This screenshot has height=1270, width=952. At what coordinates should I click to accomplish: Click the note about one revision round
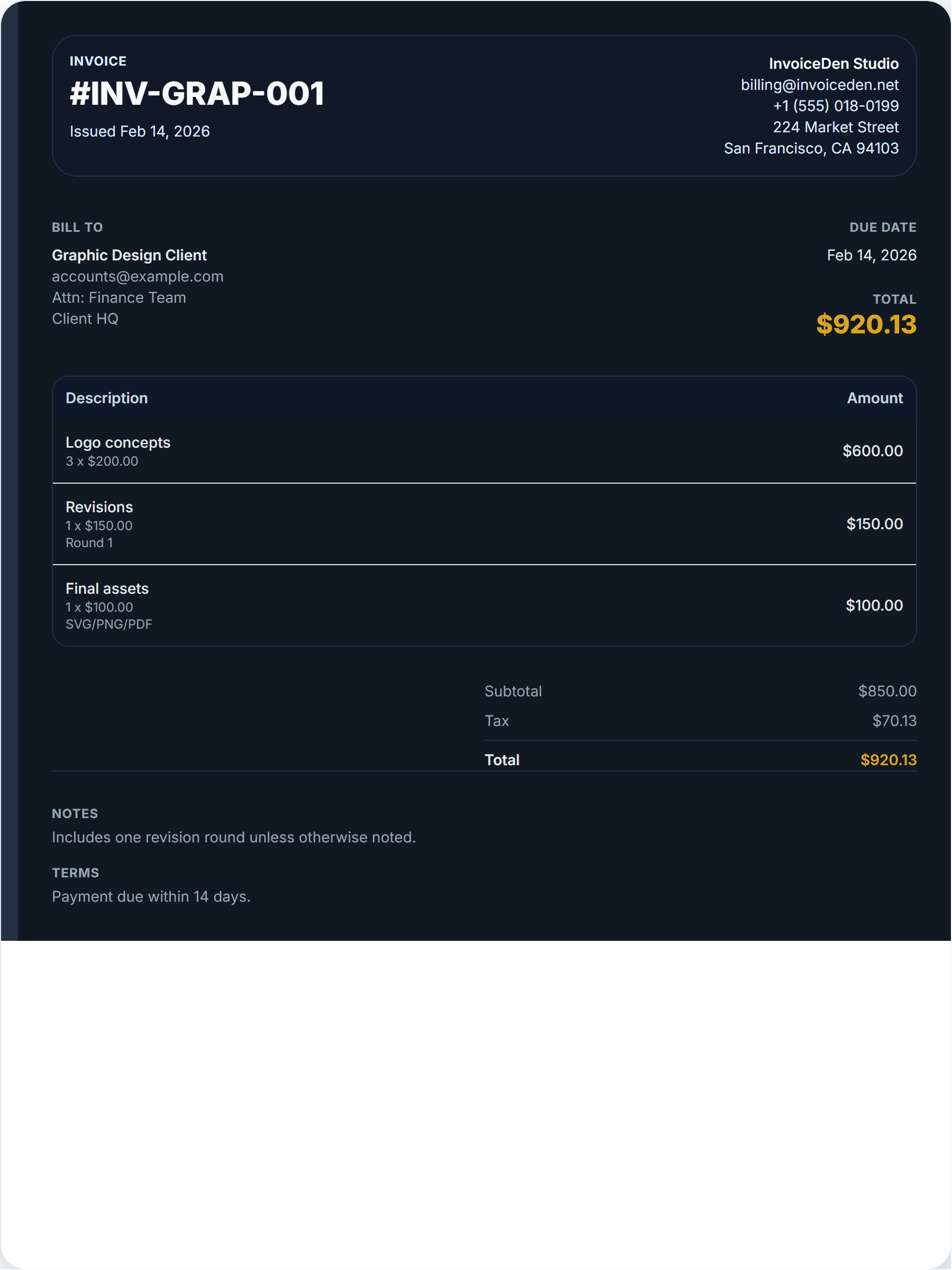coord(234,837)
